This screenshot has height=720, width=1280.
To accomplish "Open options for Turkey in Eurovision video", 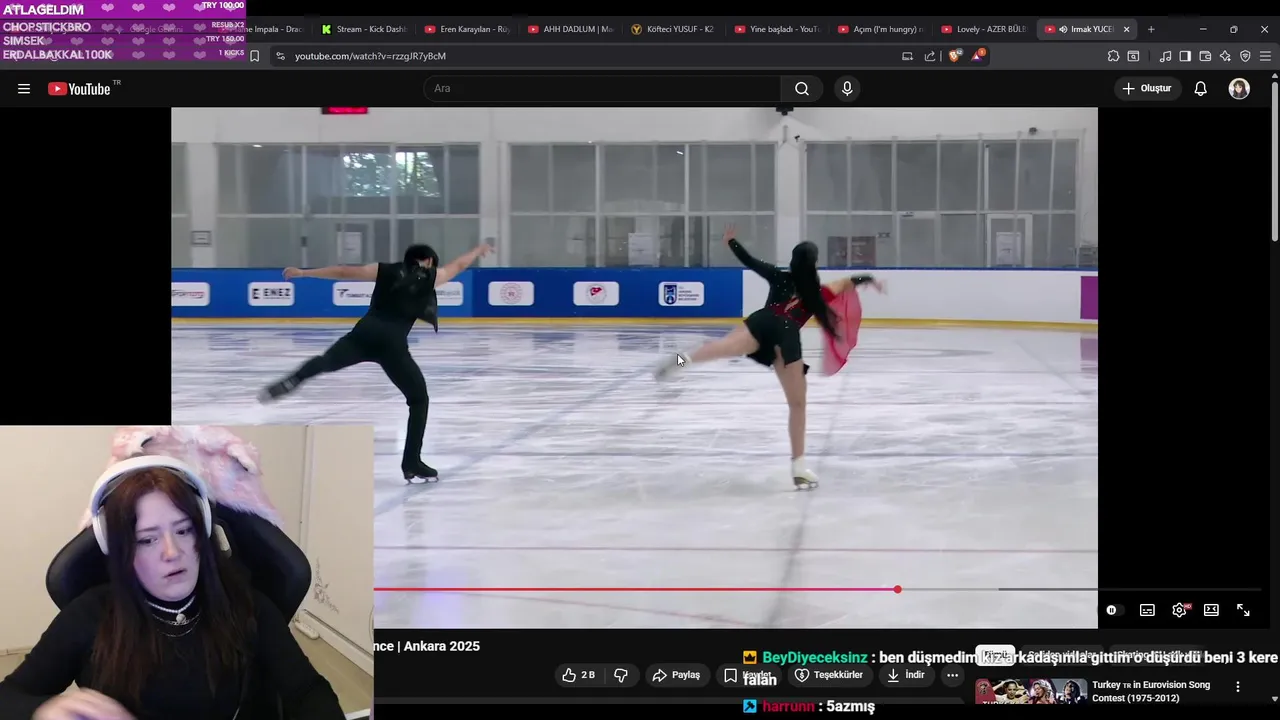I will click(x=1237, y=687).
